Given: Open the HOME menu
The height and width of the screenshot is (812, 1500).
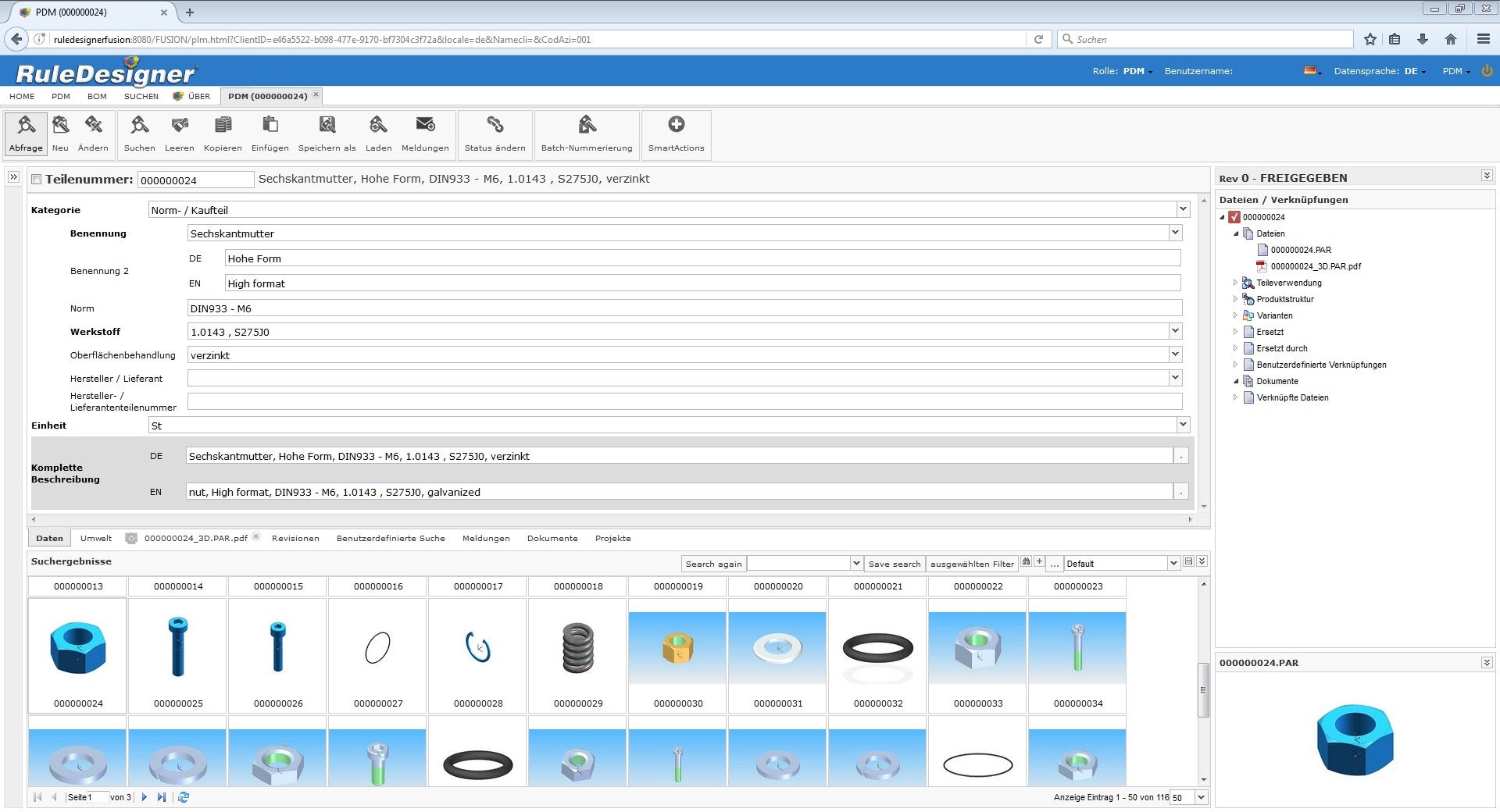Looking at the screenshot, I should click(22, 97).
